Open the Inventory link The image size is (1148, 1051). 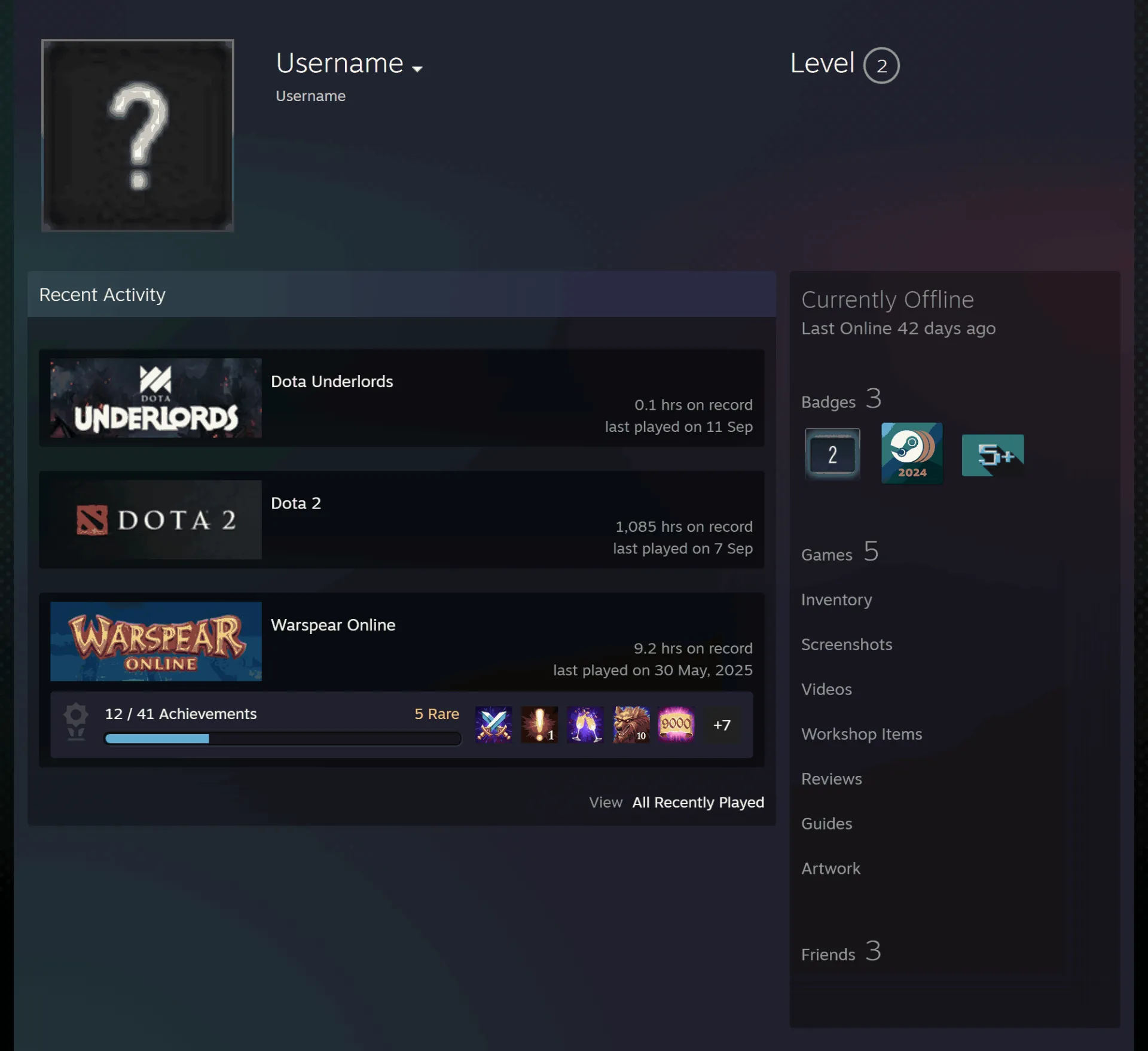pos(836,599)
